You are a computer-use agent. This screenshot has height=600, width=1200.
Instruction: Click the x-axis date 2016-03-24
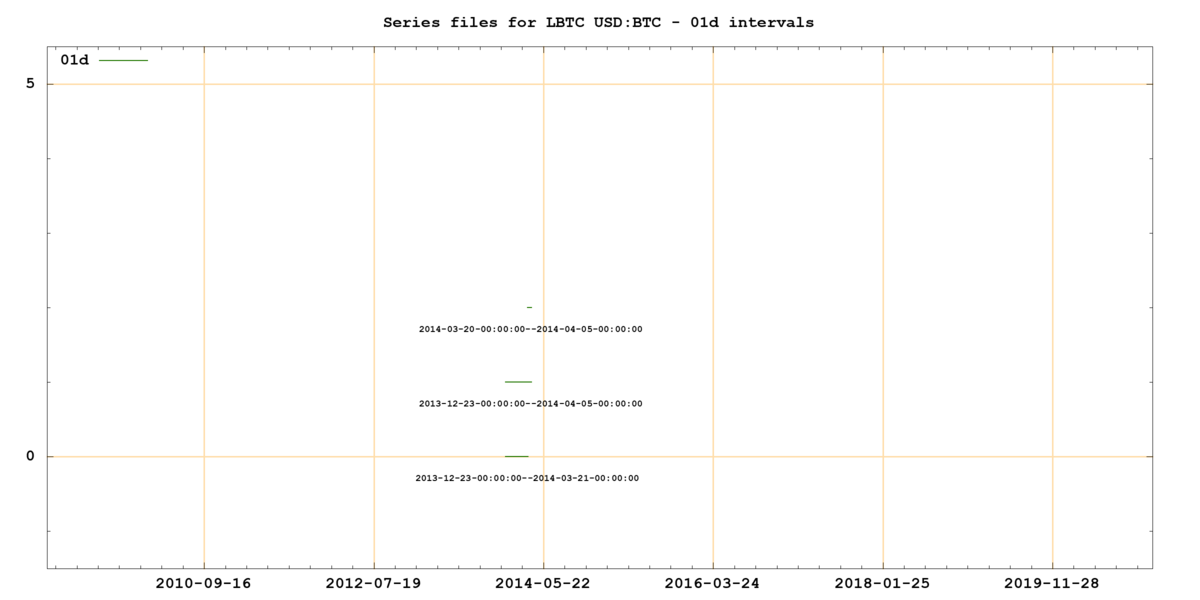tap(713, 583)
